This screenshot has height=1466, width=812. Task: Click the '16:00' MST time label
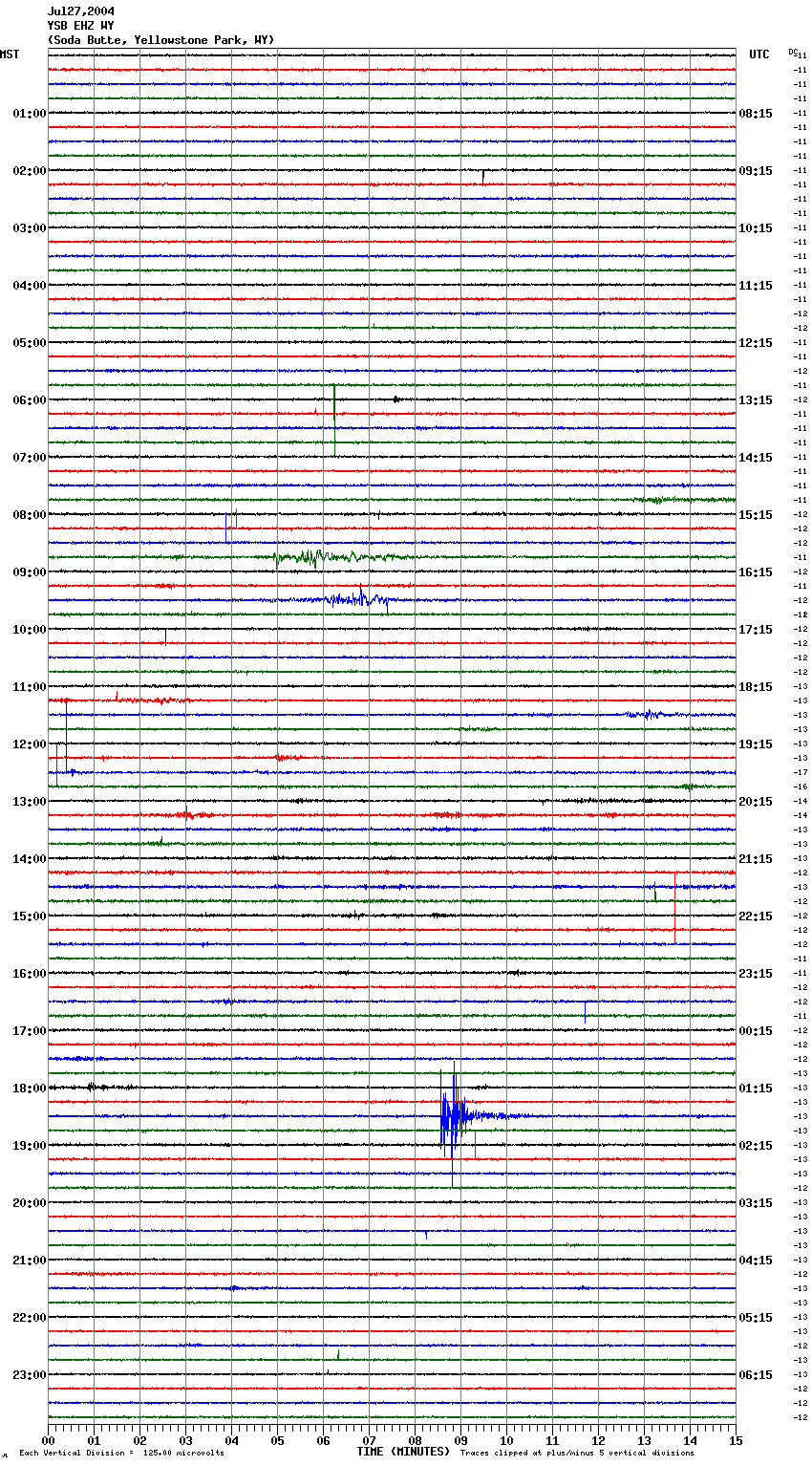(x=30, y=974)
